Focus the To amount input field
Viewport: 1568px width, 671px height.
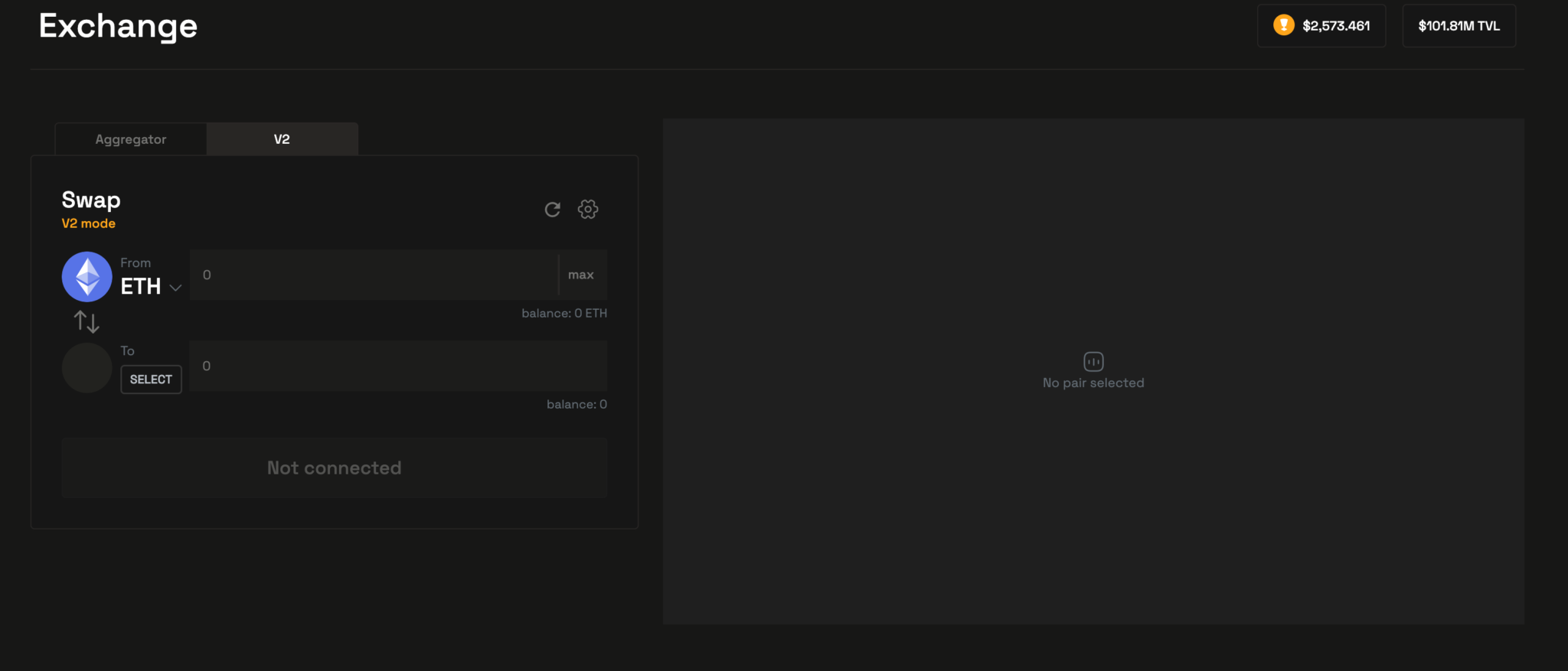(398, 366)
